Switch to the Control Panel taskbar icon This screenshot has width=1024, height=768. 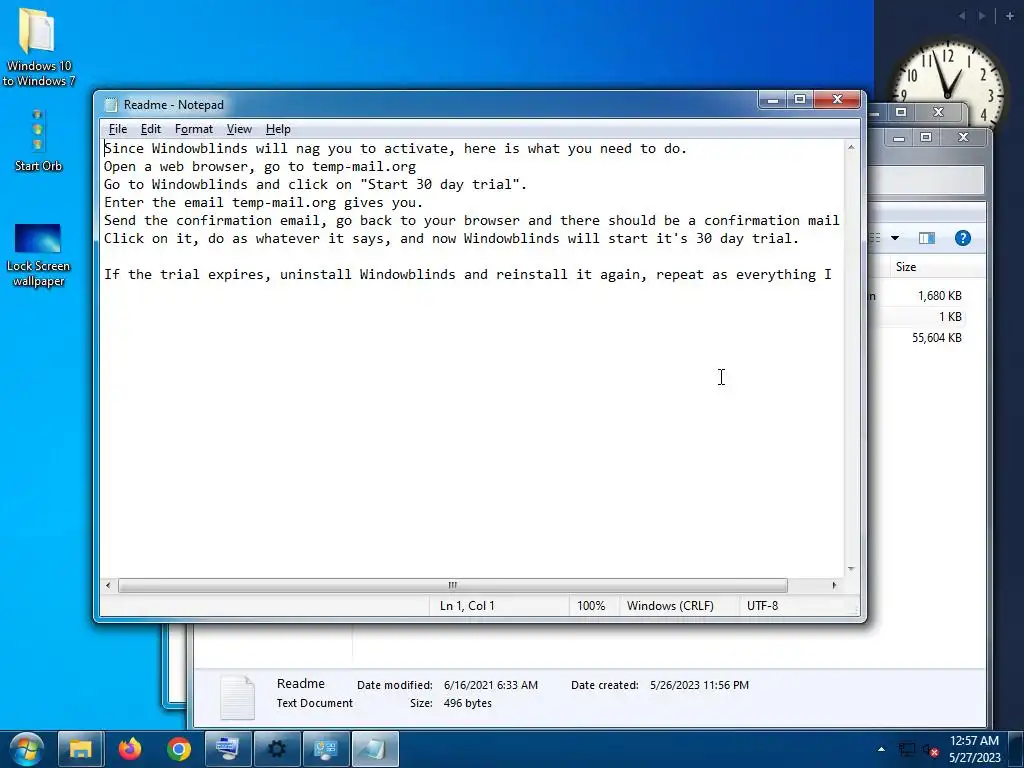(x=326, y=749)
